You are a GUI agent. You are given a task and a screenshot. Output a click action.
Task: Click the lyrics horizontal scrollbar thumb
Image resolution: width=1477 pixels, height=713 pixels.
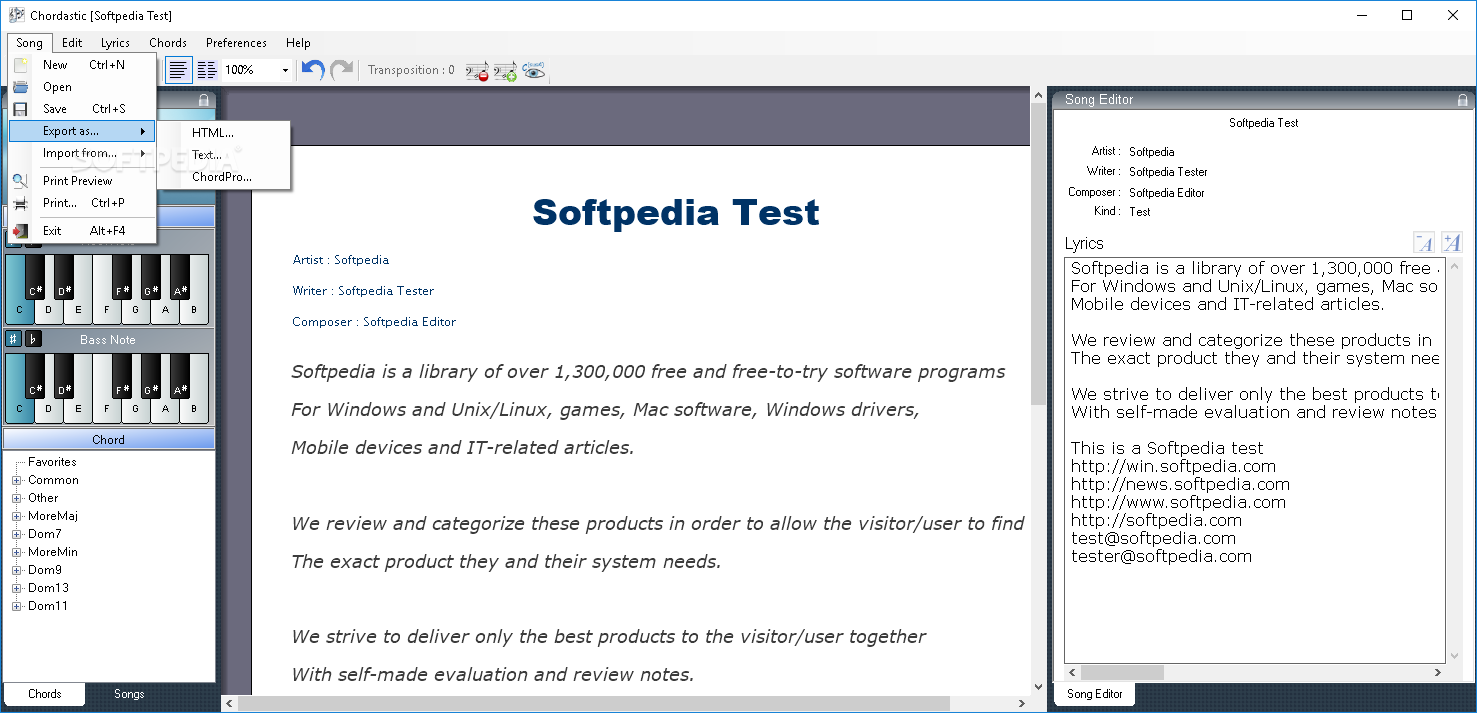point(1122,673)
